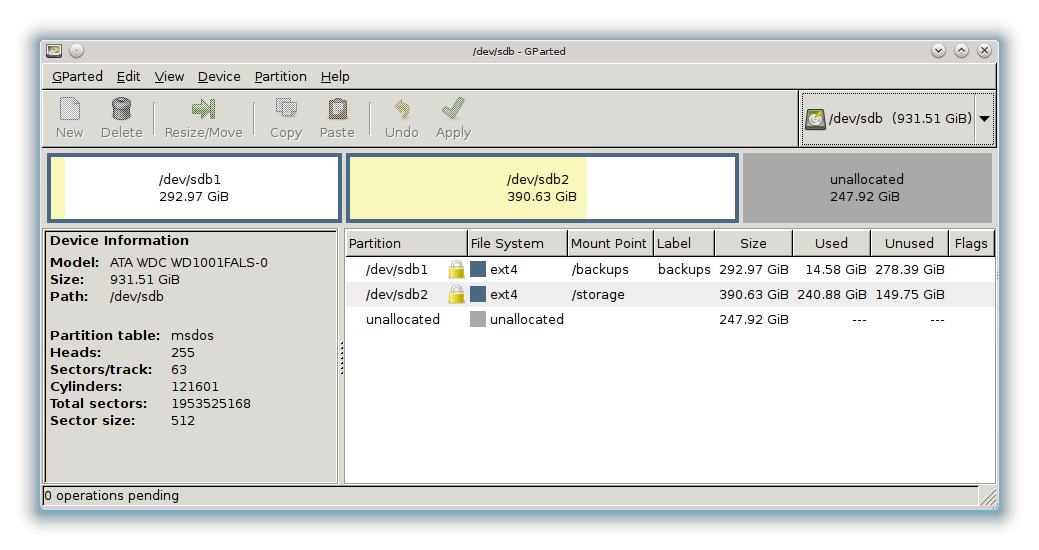Screen dimensions: 1039x550
Task: Click the ext4 color swatch for /dev/sdb1
Action: click(x=478, y=270)
